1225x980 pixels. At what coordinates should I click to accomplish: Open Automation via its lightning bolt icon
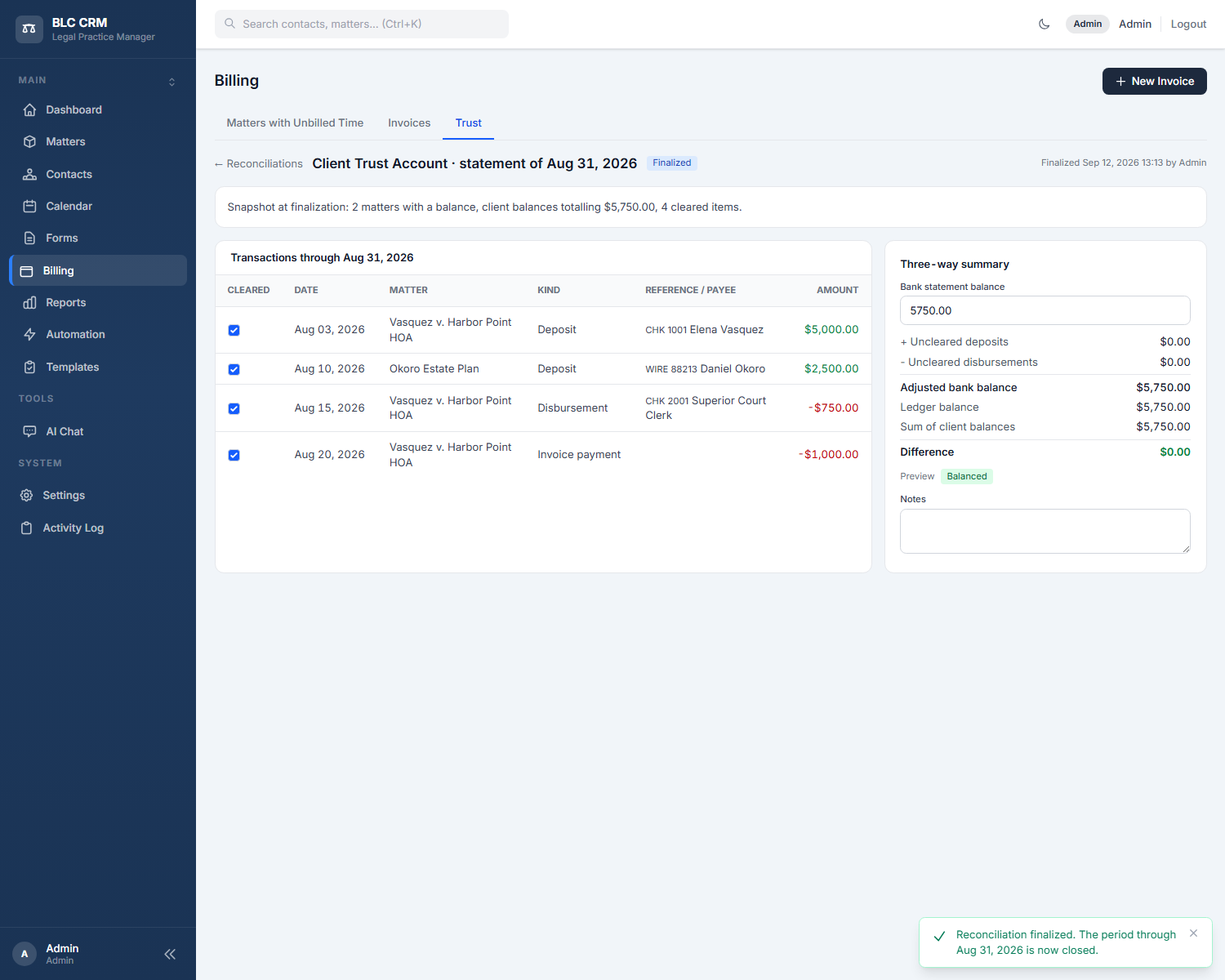30,335
